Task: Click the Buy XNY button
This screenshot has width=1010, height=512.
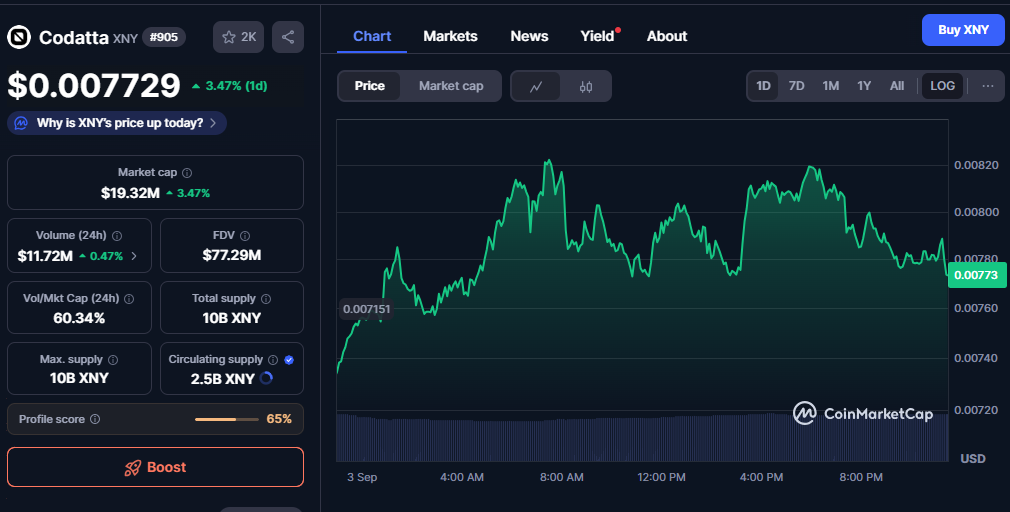Action: [x=963, y=30]
